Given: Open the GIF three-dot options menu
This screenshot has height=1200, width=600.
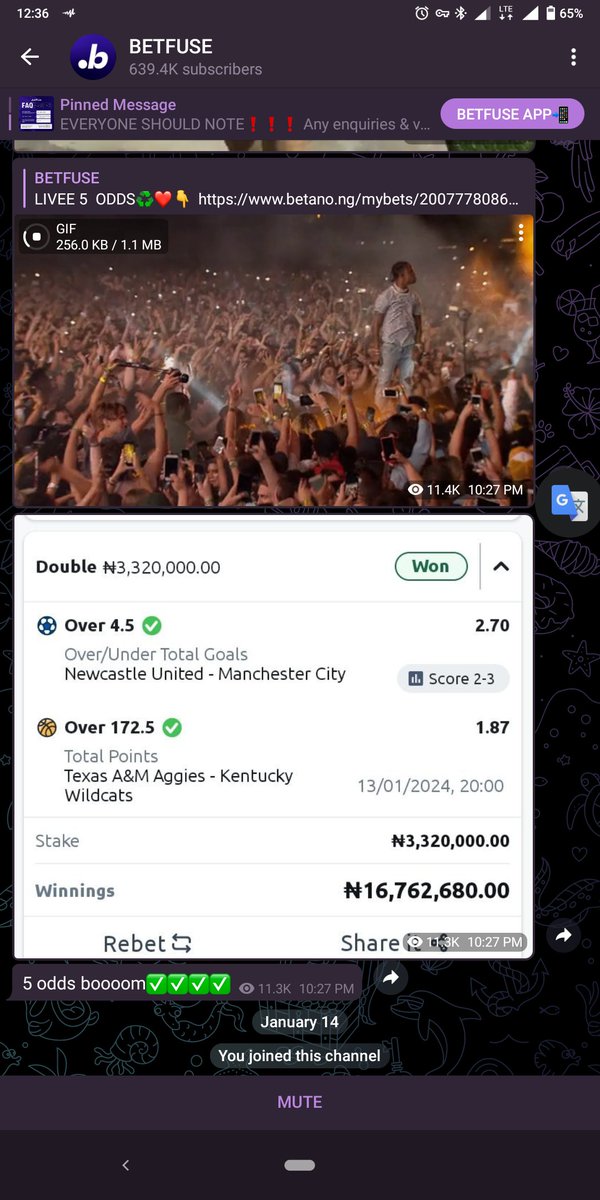Looking at the screenshot, I should click(520, 233).
